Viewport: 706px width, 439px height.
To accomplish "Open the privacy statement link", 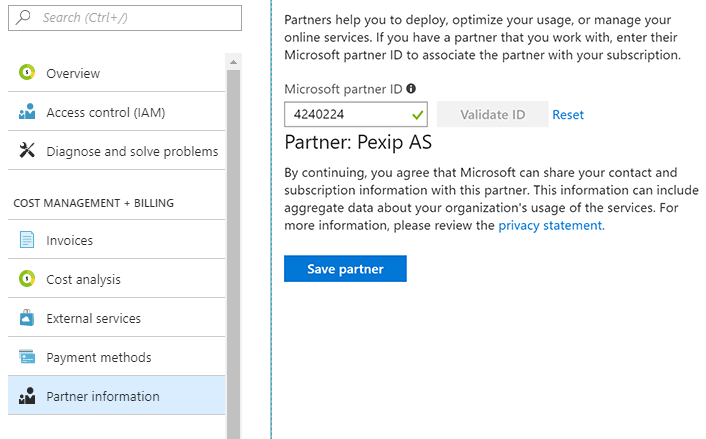I will coord(550,226).
